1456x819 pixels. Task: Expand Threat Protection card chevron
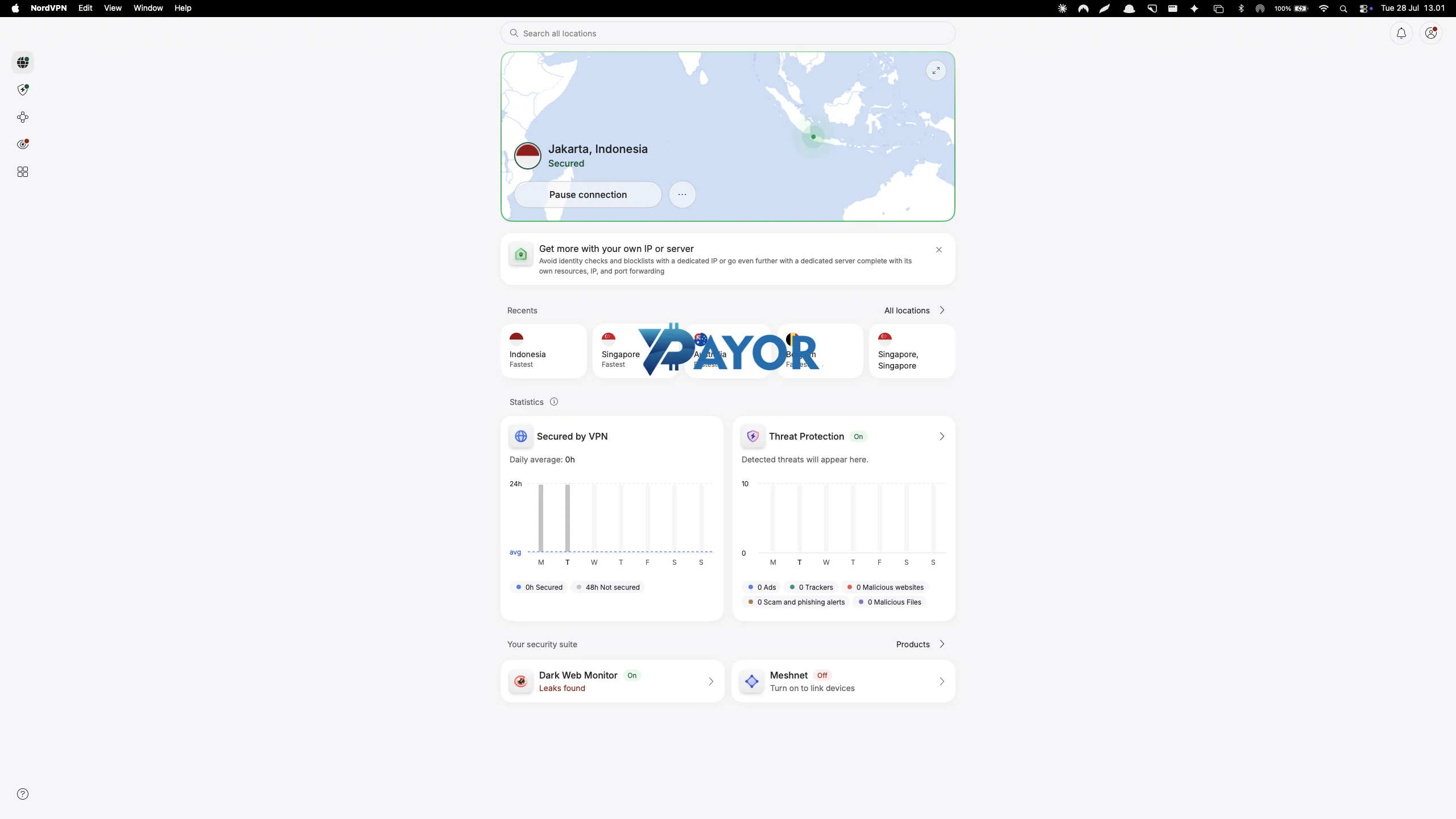pyautogui.click(x=942, y=436)
